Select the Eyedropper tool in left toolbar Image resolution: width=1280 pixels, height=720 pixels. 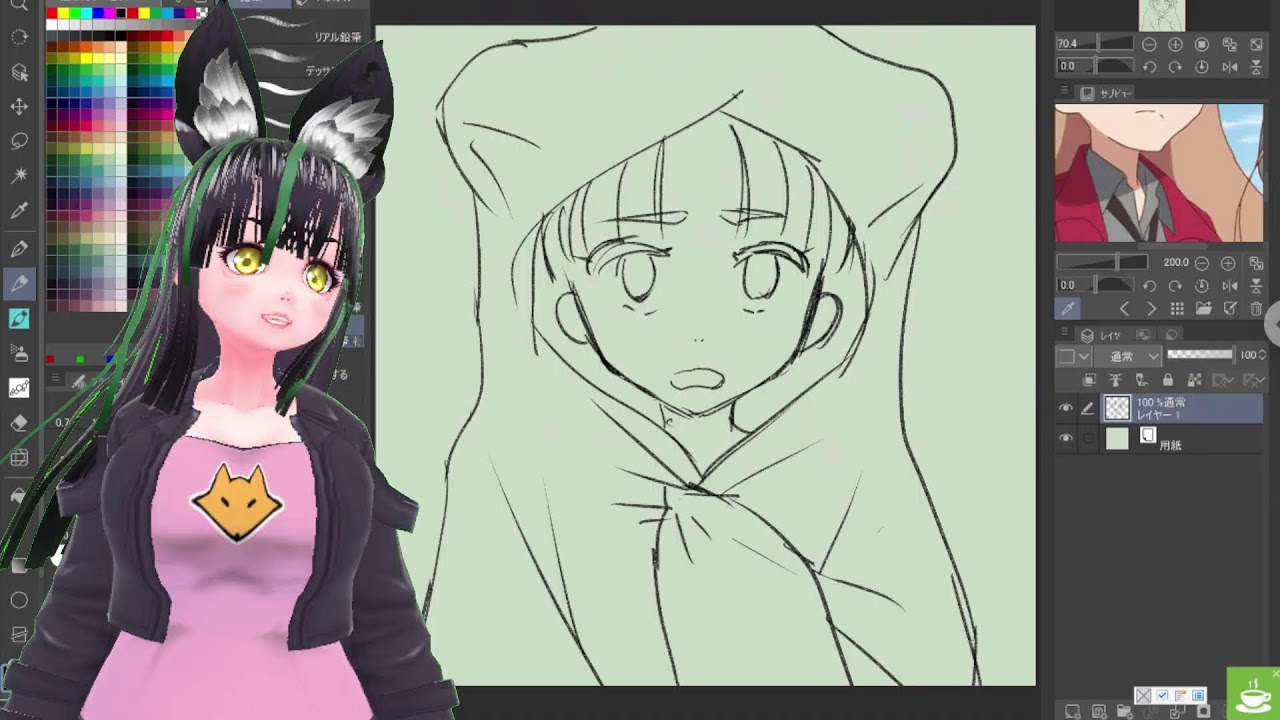point(18,211)
